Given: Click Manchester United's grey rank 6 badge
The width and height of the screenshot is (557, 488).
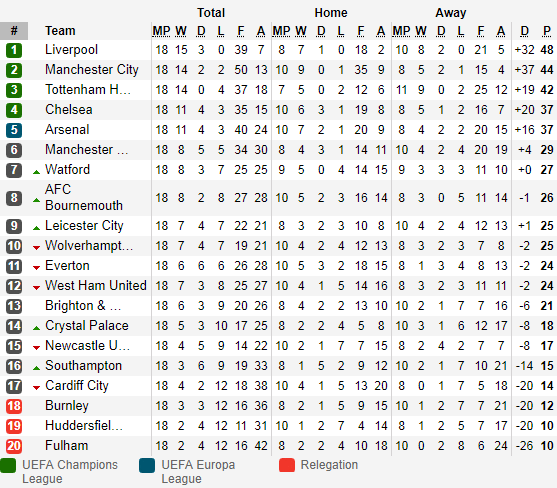Looking at the screenshot, I should click(14, 150).
